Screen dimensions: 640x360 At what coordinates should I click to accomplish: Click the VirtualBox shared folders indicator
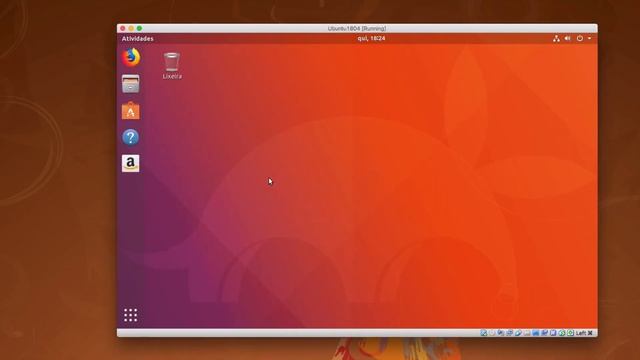(527, 333)
